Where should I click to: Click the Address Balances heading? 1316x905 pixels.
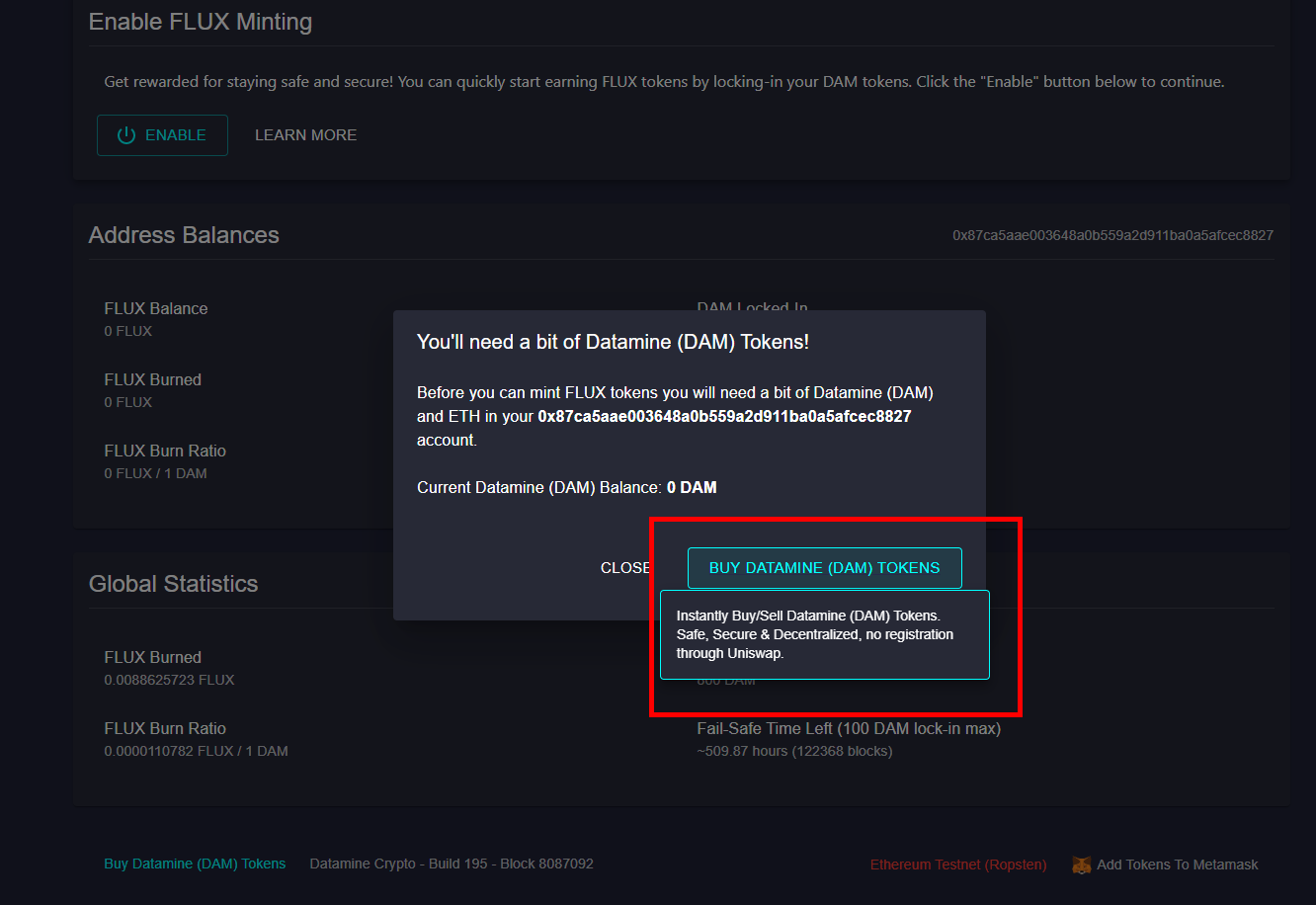click(x=184, y=235)
